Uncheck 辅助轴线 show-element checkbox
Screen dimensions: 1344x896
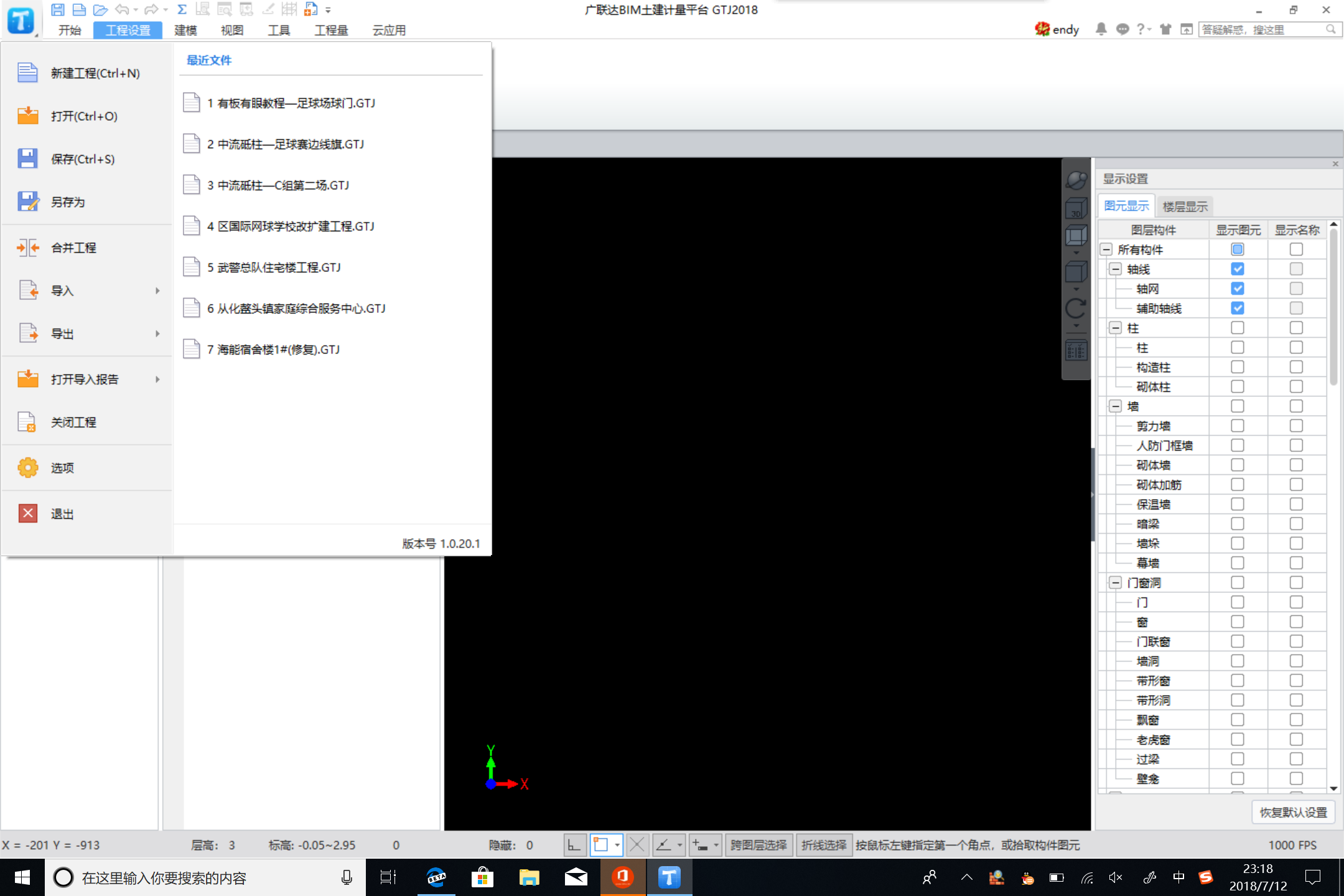pyautogui.click(x=1238, y=308)
